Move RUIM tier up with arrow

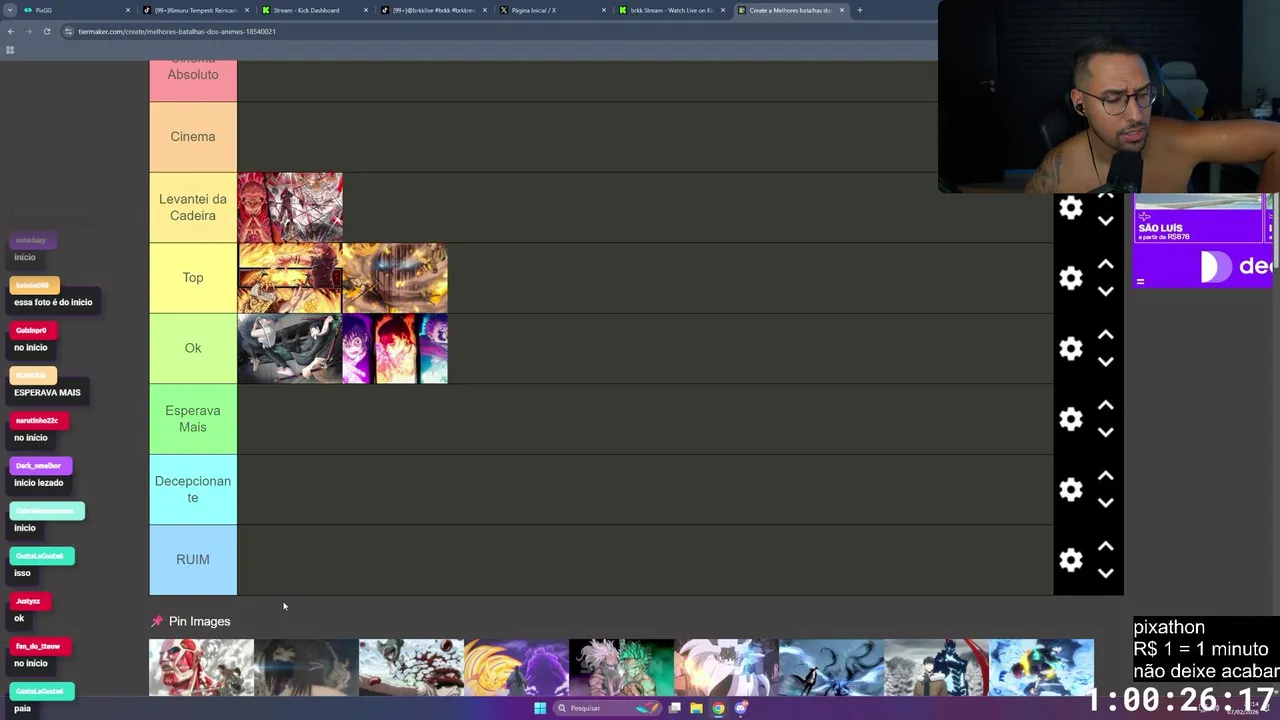[x=1105, y=547]
